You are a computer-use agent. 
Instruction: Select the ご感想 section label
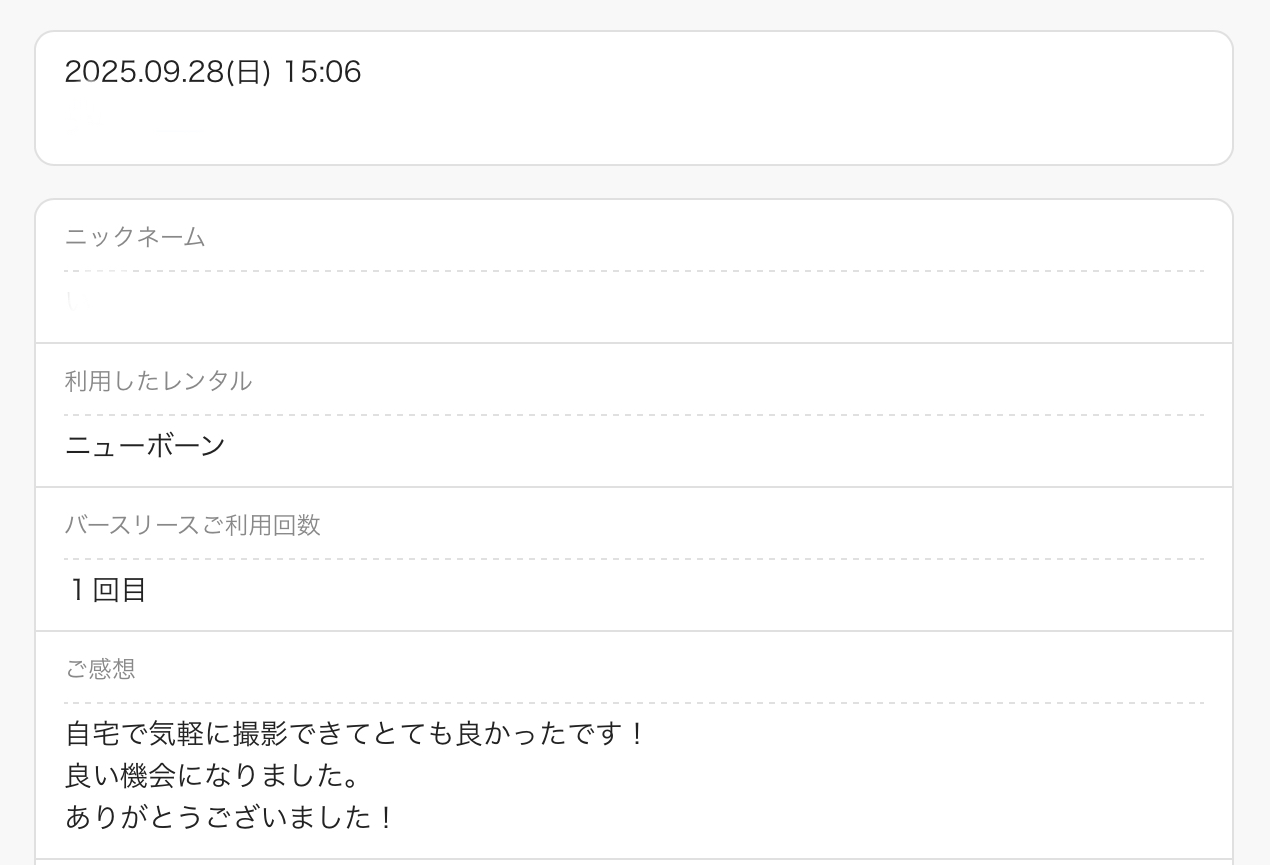pos(100,669)
